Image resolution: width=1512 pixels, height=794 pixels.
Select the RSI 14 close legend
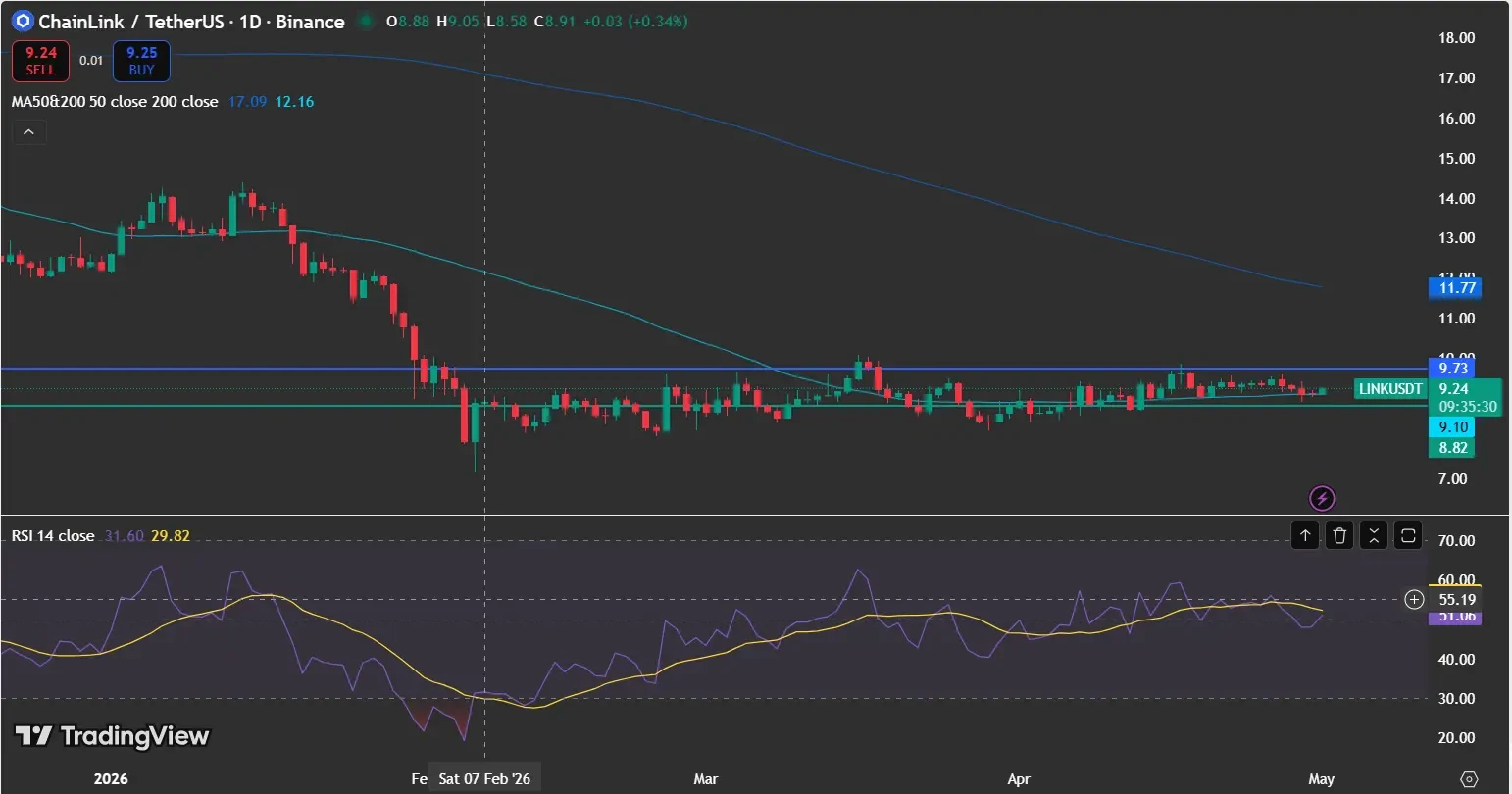pos(53,535)
